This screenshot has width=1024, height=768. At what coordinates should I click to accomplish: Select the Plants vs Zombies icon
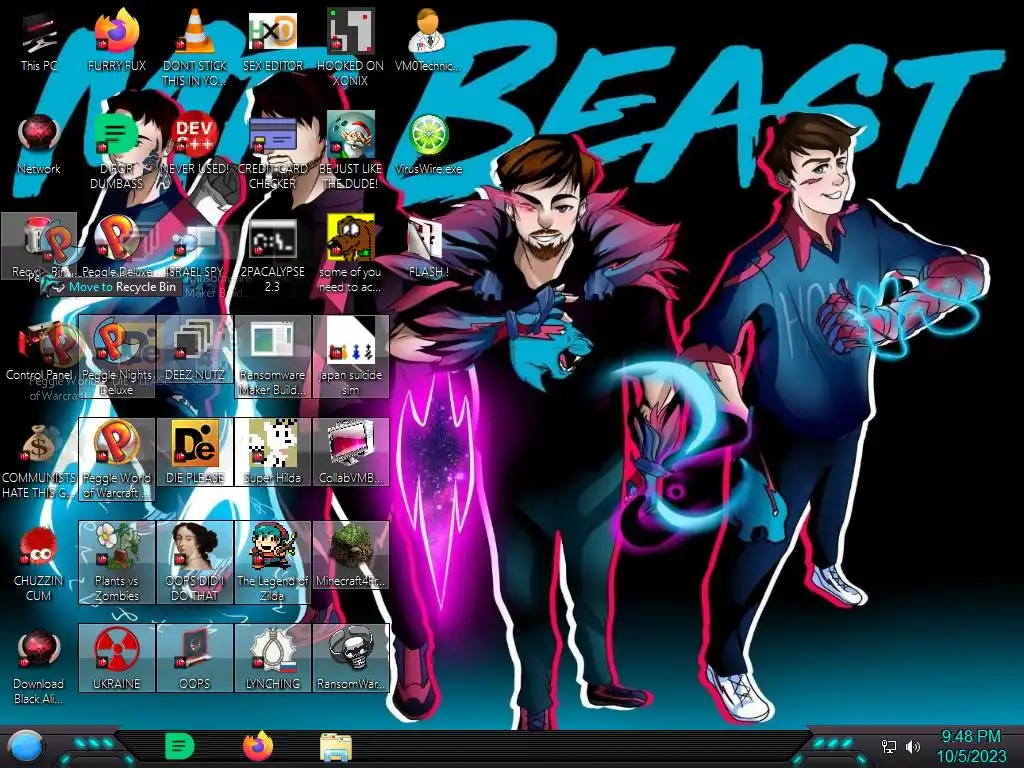point(116,562)
